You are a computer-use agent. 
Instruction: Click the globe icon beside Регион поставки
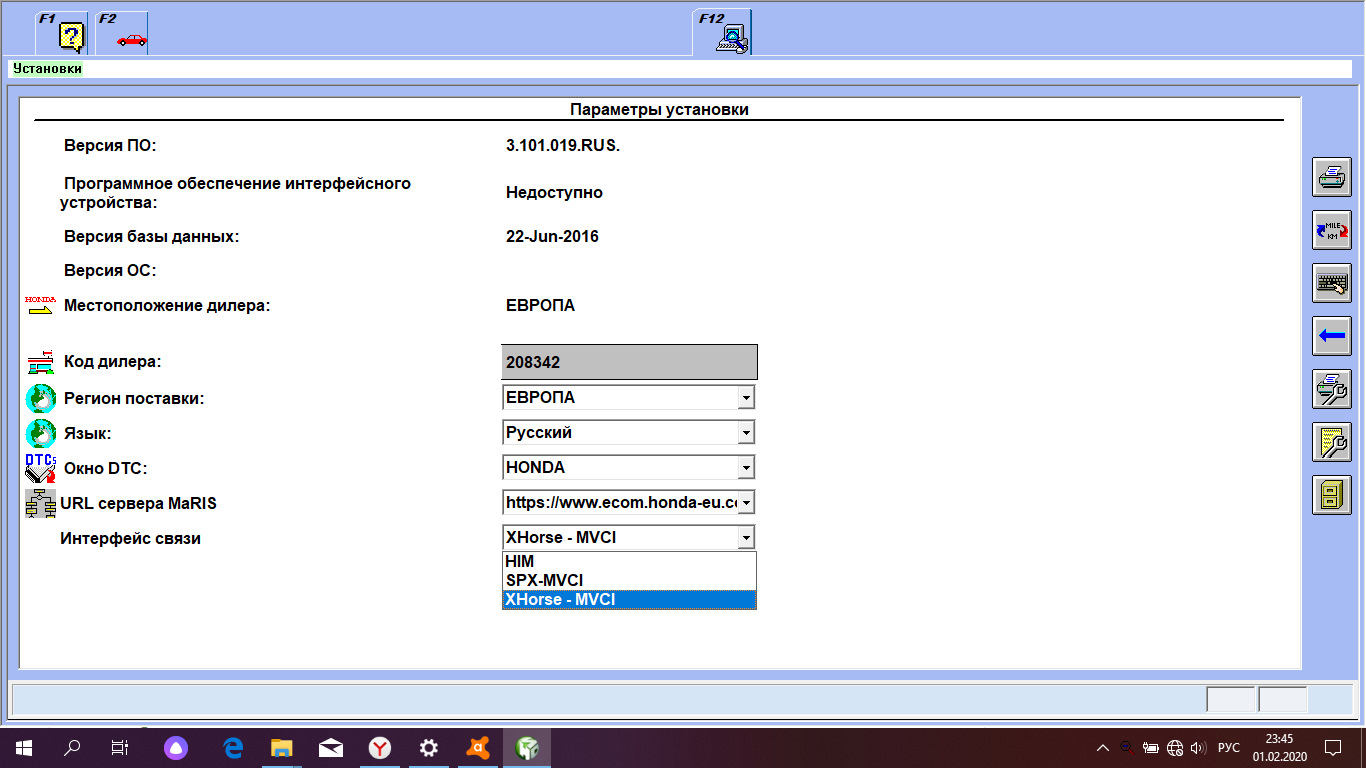(x=40, y=398)
